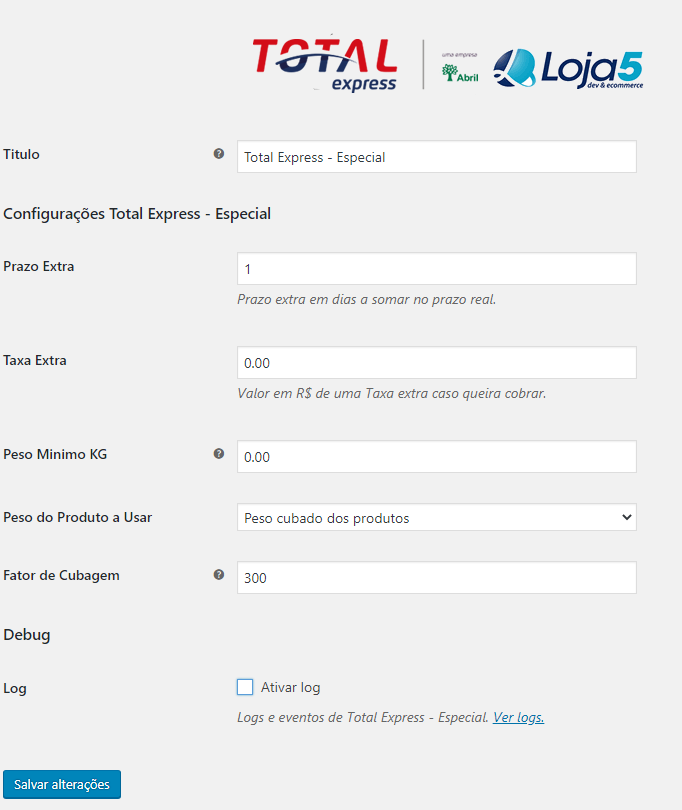
Task: Save changes with Salvar alterações button
Action: (62, 784)
